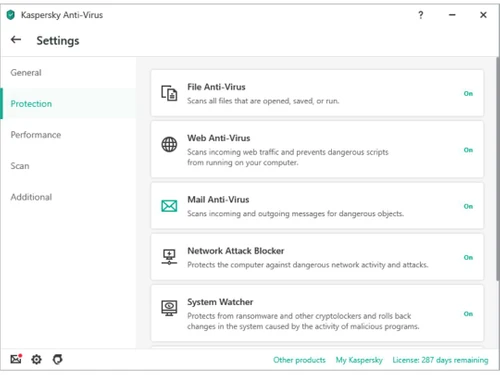This screenshot has width=500, height=375.
Task: Open the Scan settings tab
Action: 68,166
